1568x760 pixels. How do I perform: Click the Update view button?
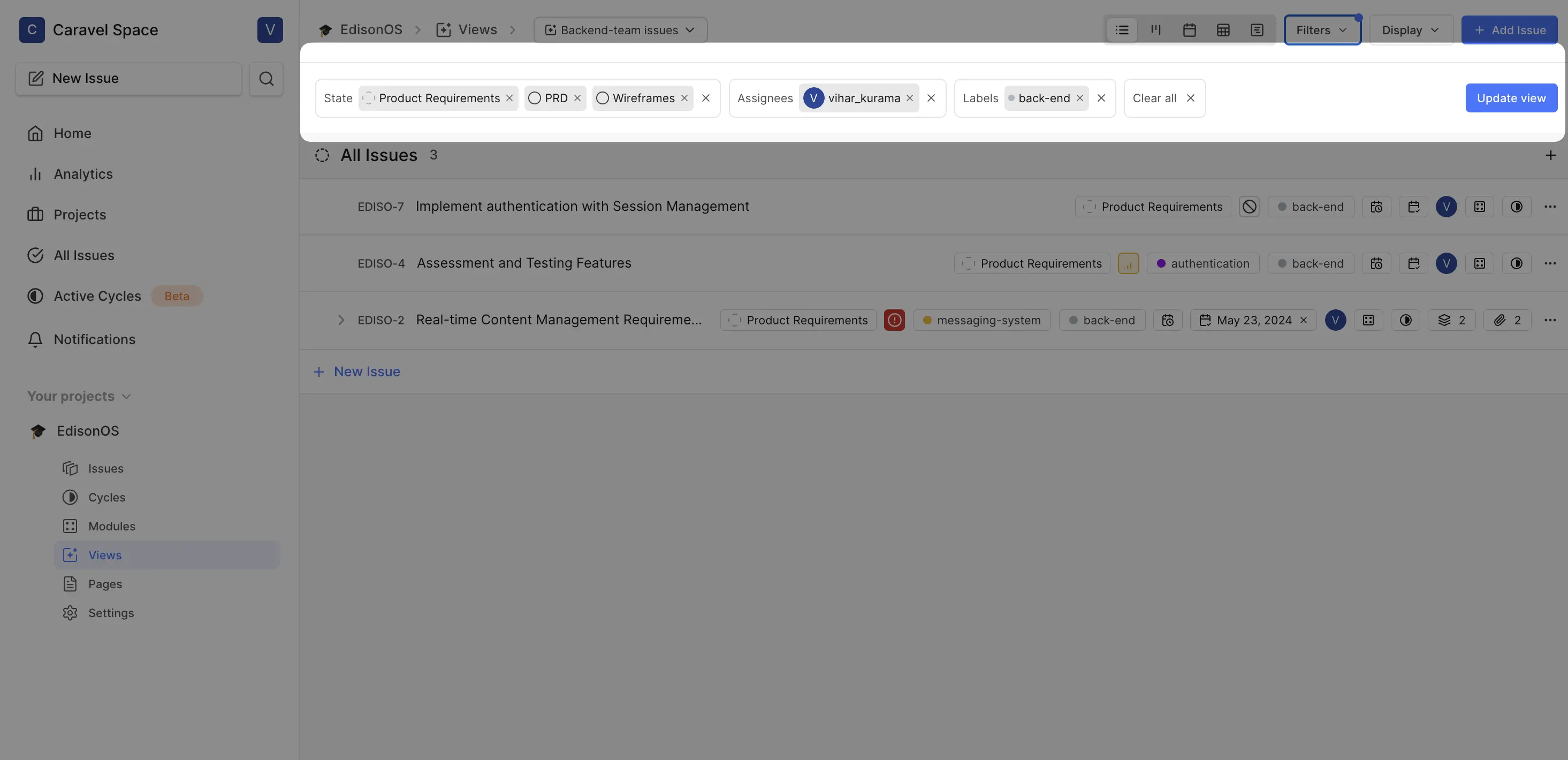(x=1511, y=97)
